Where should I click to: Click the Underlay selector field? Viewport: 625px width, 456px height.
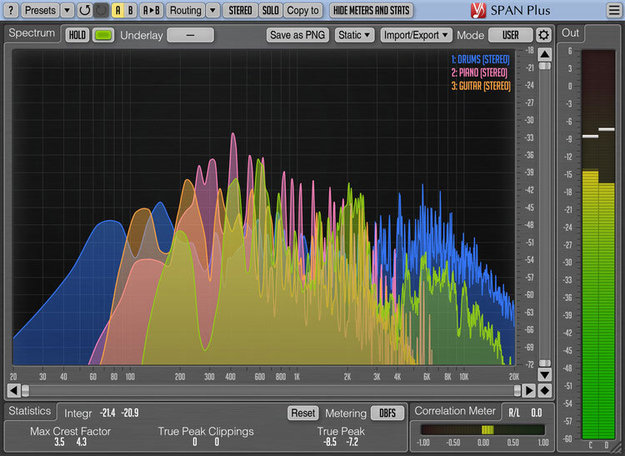pos(190,35)
